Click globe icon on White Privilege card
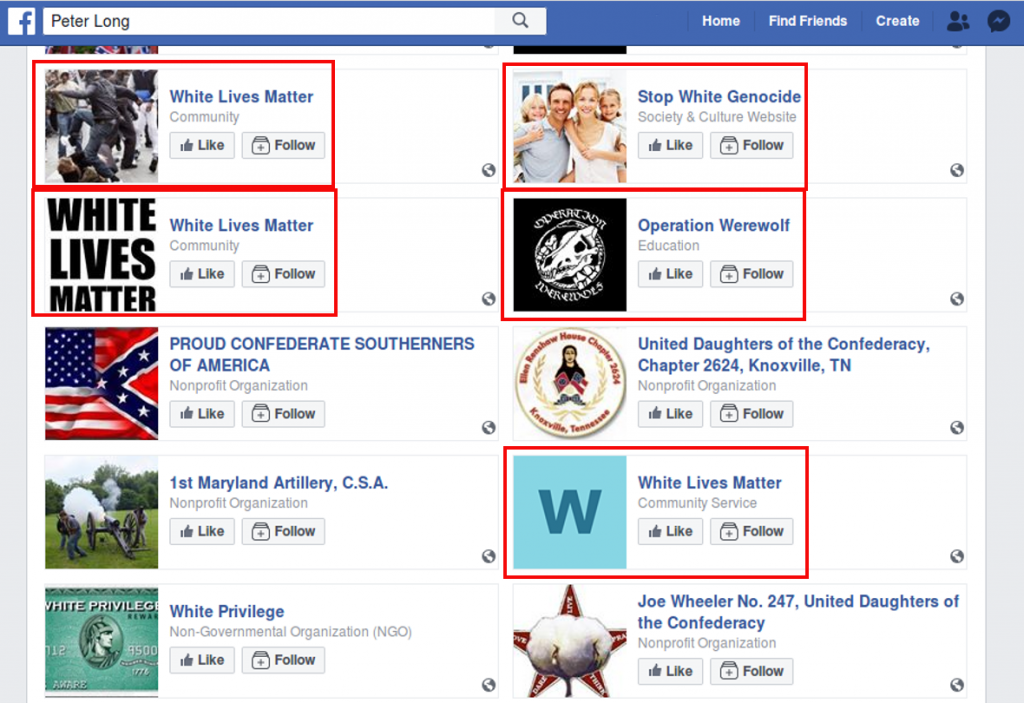The image size is (1024, 703). [x=488, y=685]
